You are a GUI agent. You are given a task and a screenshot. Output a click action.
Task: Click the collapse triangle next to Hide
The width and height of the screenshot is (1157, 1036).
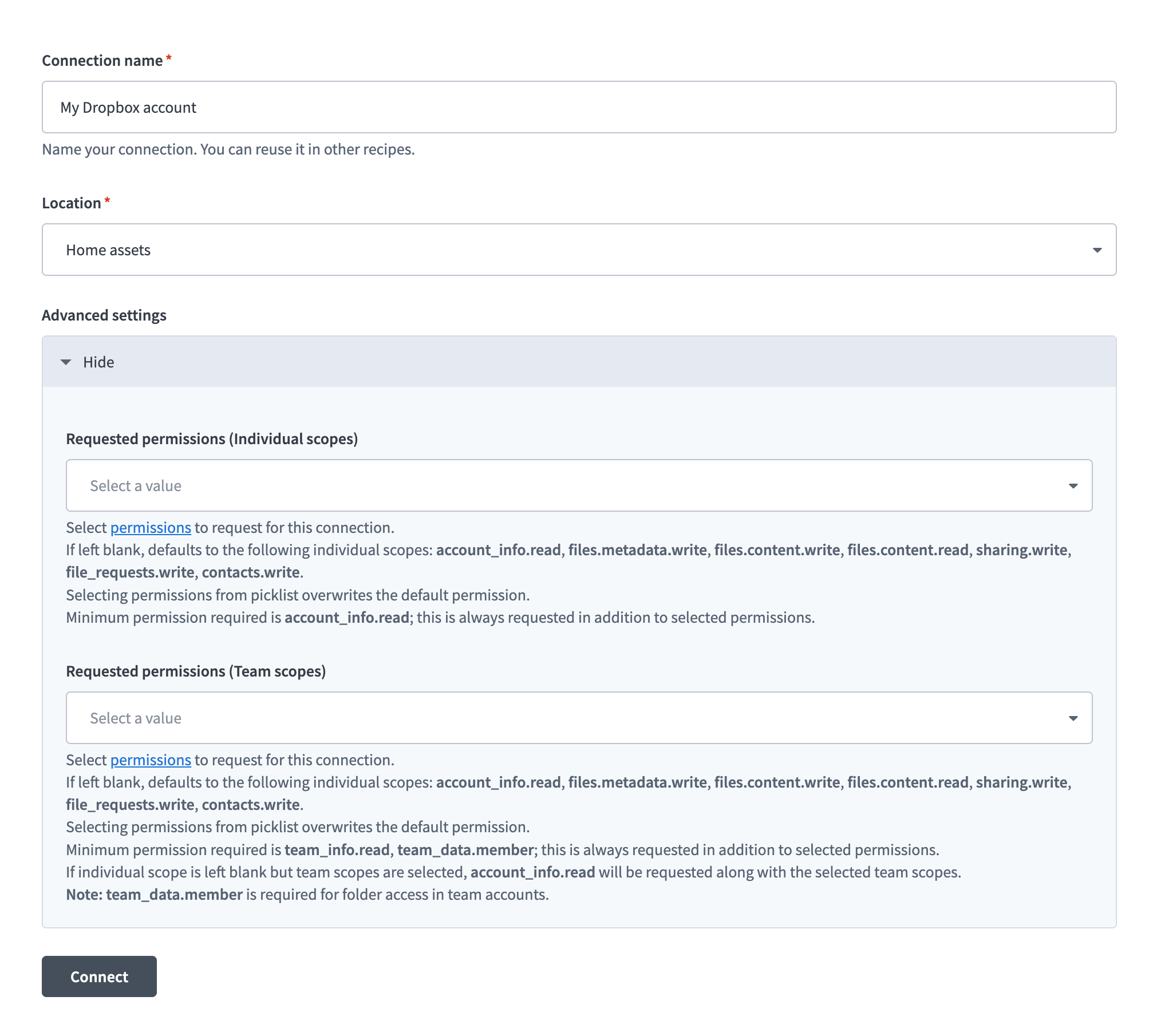click(x=65, y=362)
